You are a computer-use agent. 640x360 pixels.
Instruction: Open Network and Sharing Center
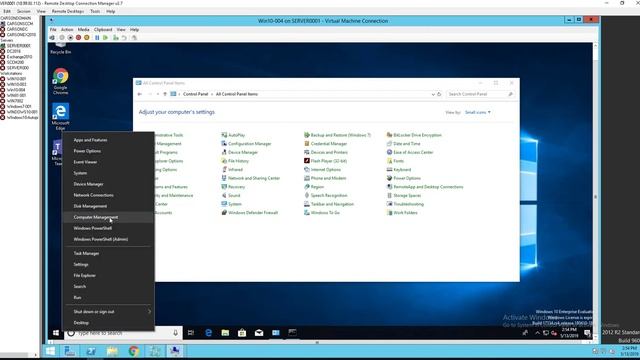coord(251,178)
